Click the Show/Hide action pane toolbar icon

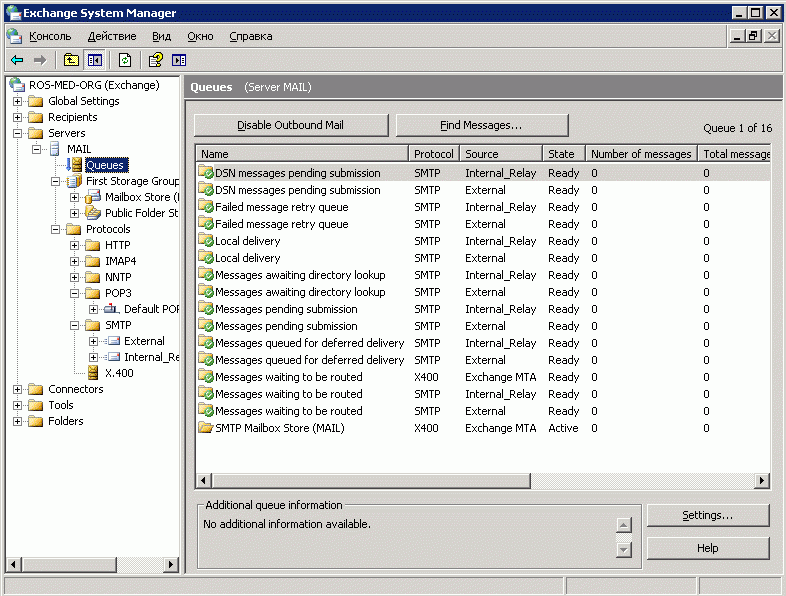click(179, 61)
